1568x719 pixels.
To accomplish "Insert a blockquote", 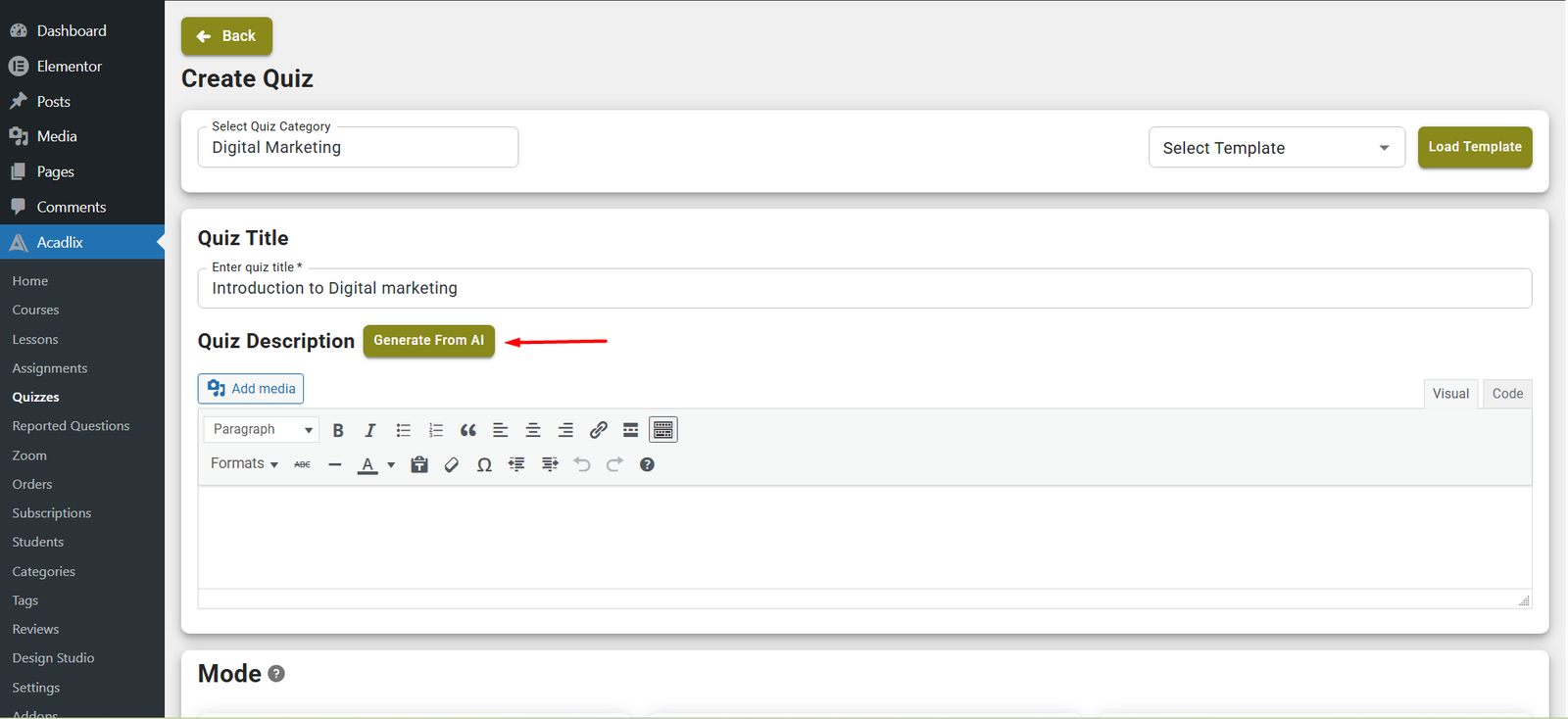I will coord(467,430).
